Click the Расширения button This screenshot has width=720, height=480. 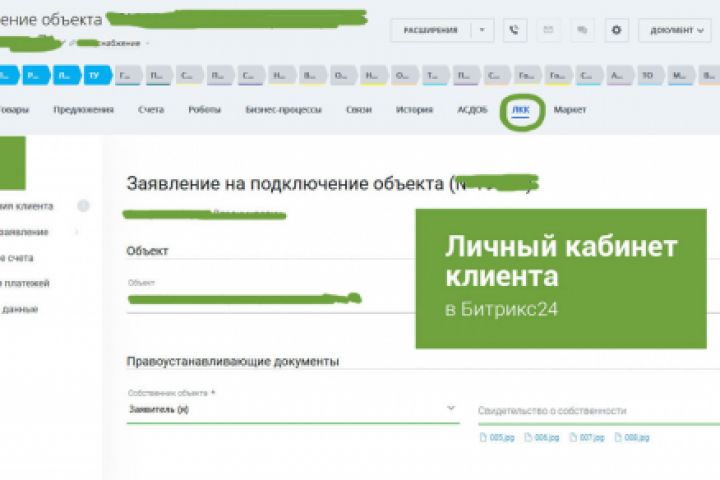tap(430, 30)
